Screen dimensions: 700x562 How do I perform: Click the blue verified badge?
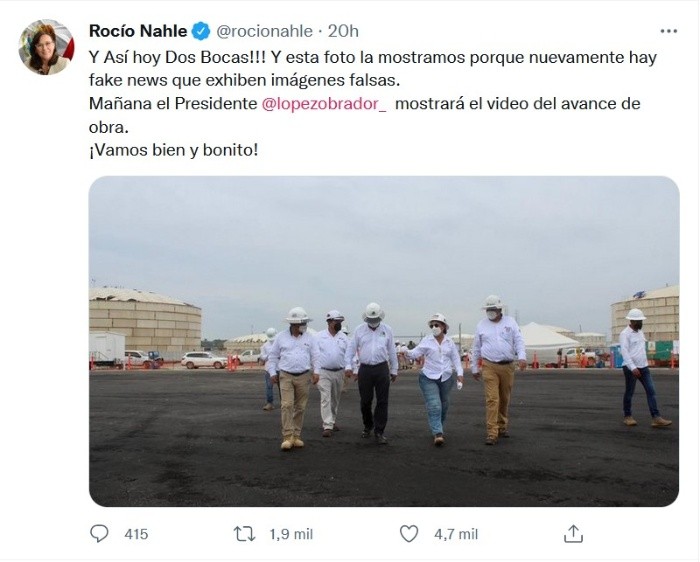200,31
